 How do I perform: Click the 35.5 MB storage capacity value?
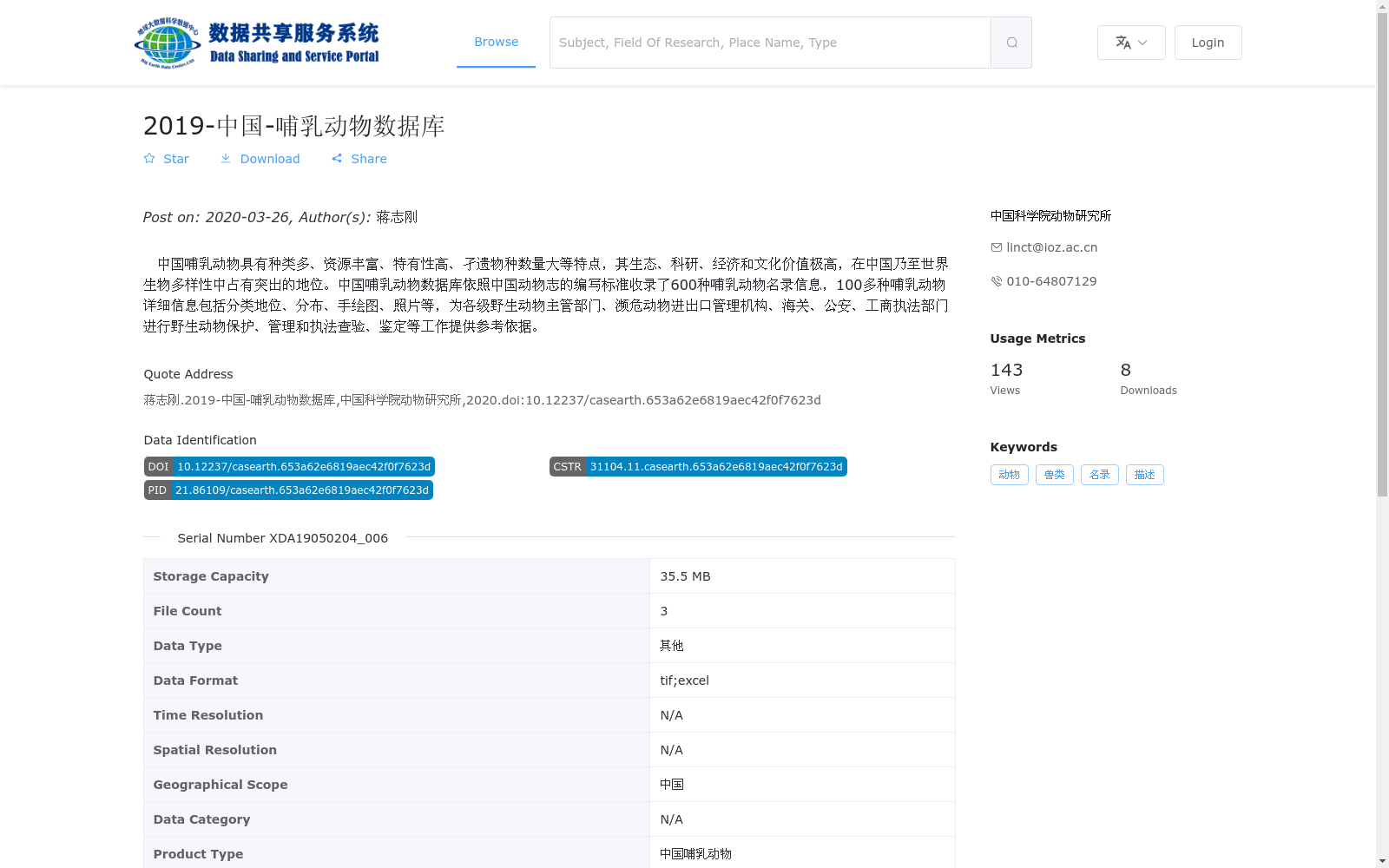point(685,576)
